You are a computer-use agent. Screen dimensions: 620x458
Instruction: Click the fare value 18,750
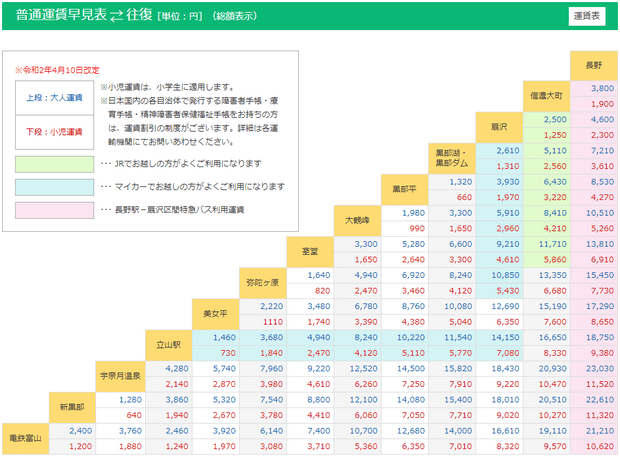click(x=600, y=338)
